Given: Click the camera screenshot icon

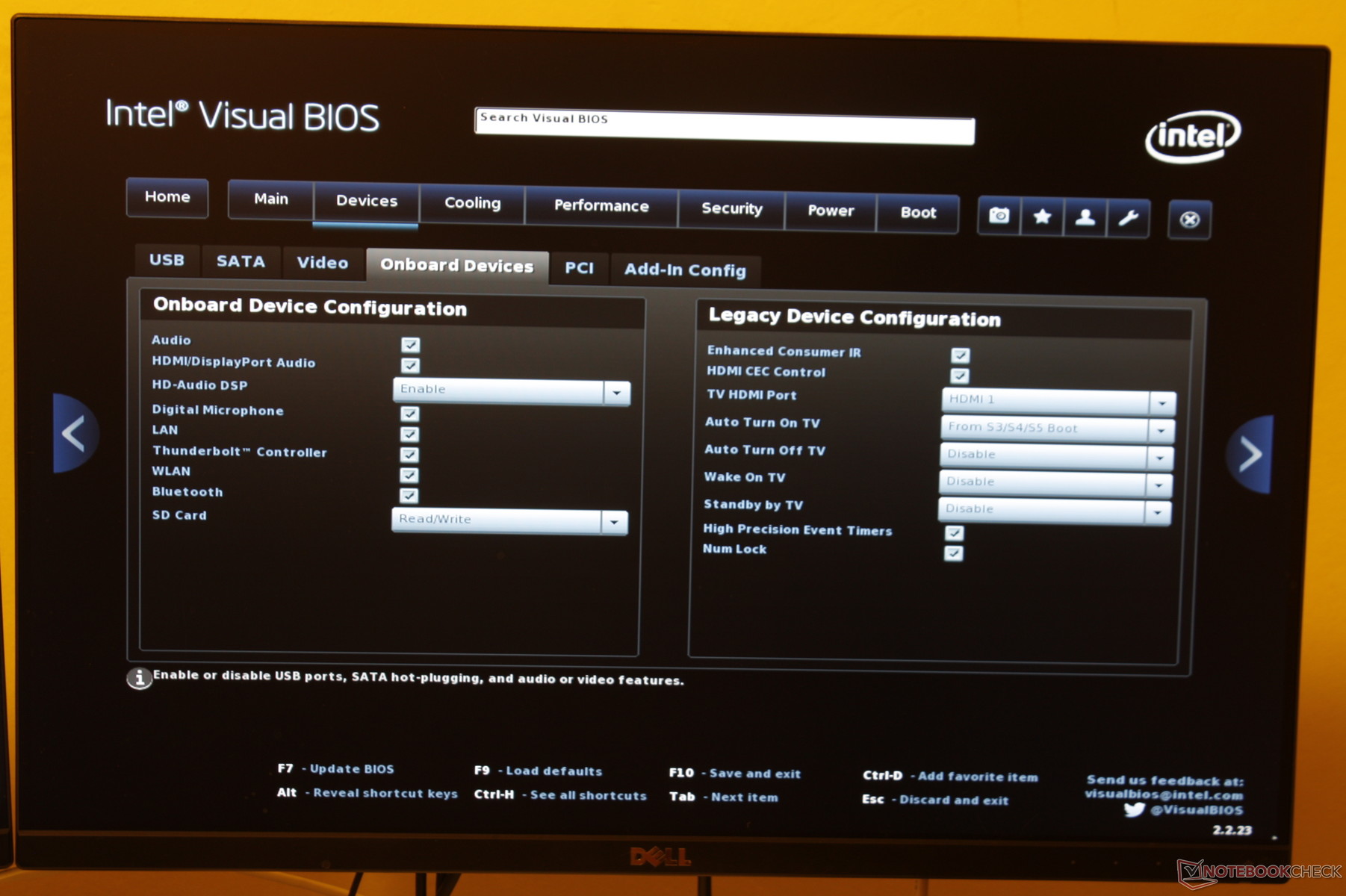Looking at the screenshot, I should (999, 216).
